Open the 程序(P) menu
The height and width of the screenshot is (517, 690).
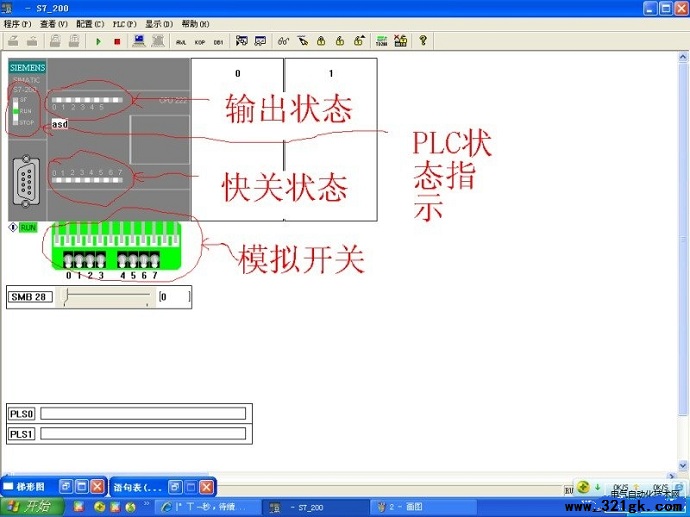(x=18, y=24)
